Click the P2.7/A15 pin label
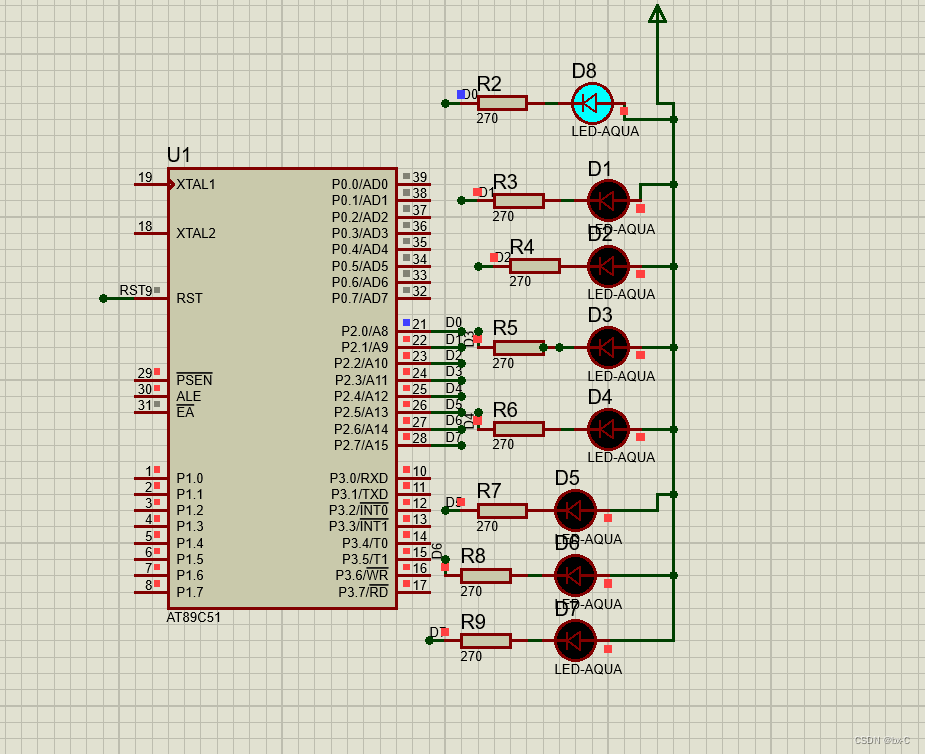925x754 pixels. pyautogui.click(x=361, y=445)
